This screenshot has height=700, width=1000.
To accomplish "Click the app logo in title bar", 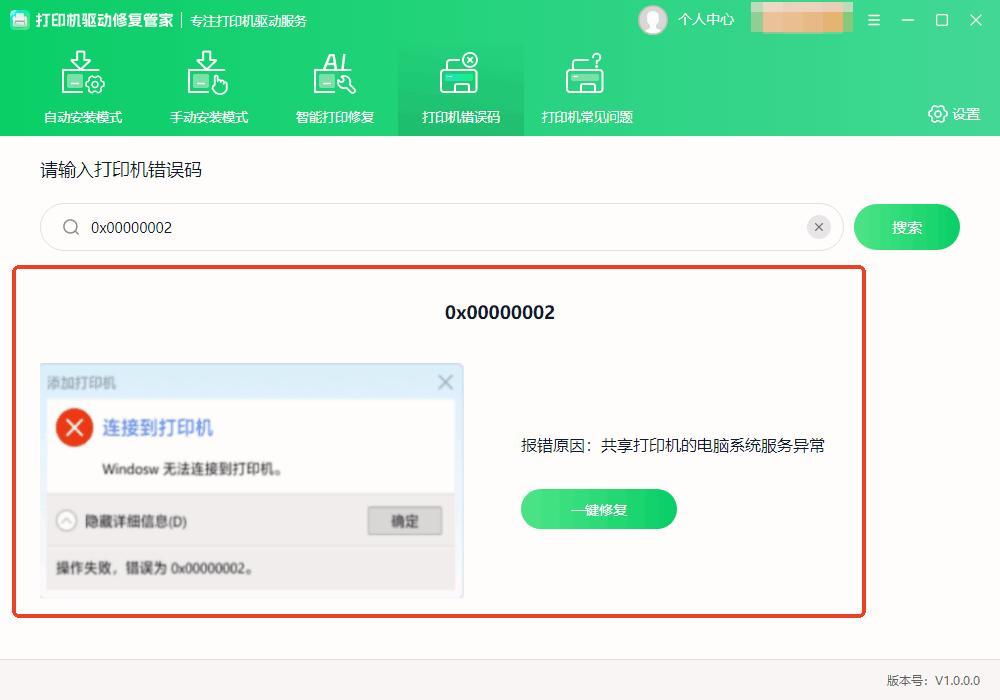I will tap(20, 20).
